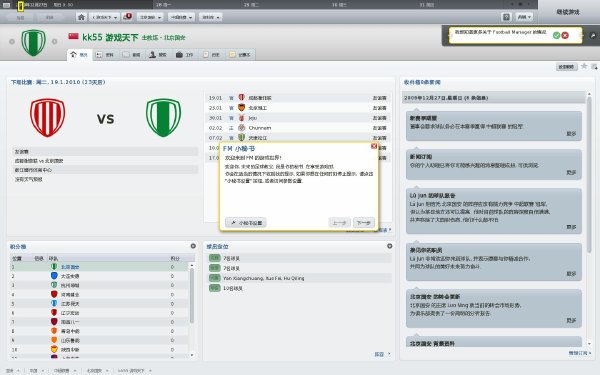
Task: Open the home screen house icon
Action: (81, 17)
